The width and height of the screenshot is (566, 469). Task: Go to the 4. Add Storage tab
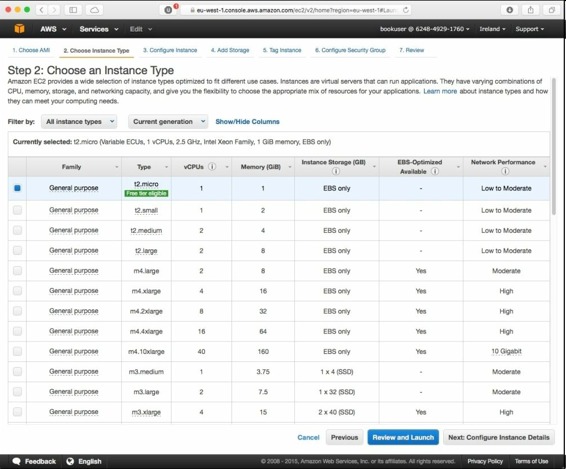click(230, 50)
